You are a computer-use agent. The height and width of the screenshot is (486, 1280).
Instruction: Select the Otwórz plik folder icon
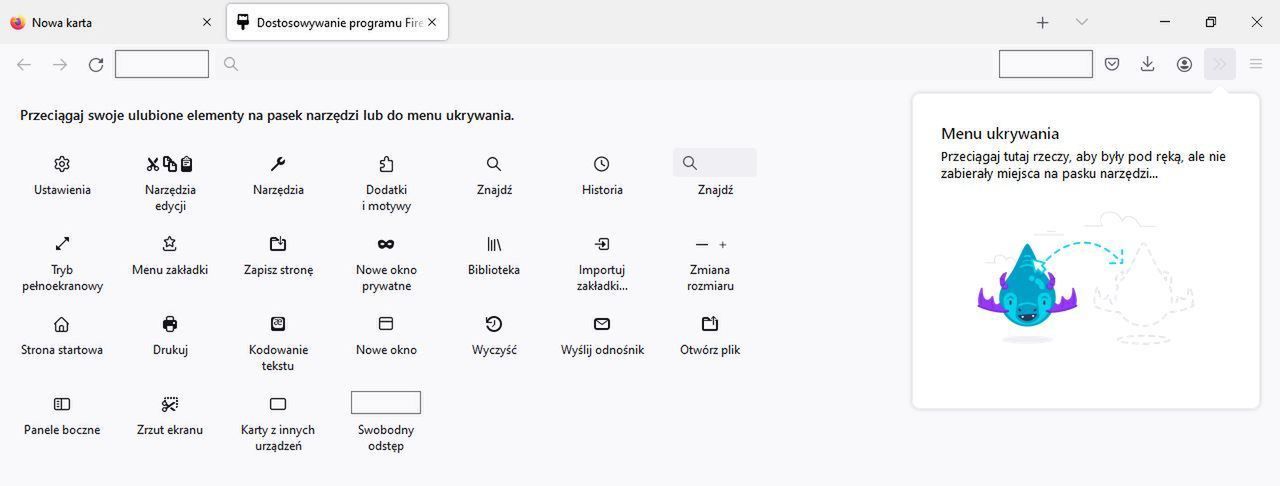coord(710,324)
